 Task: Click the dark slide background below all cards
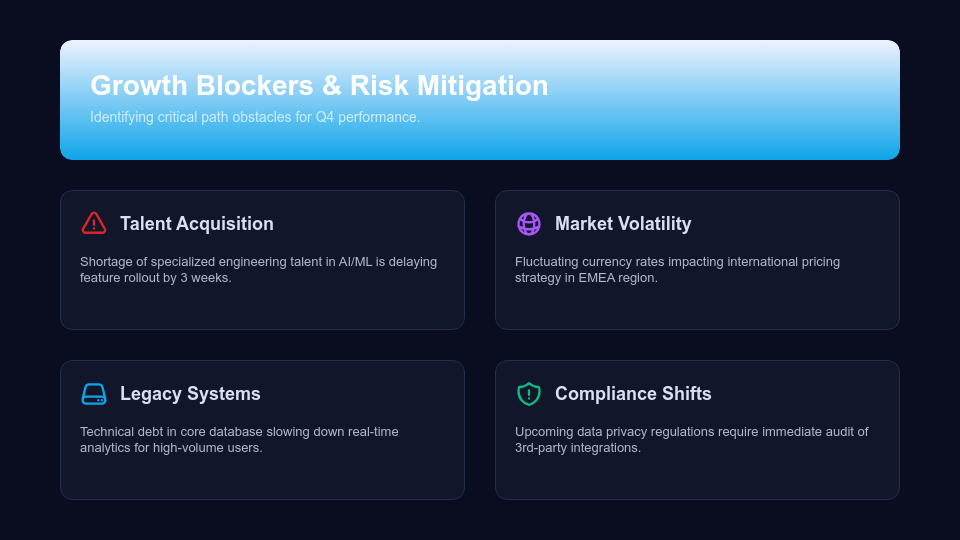click(480, 521)
